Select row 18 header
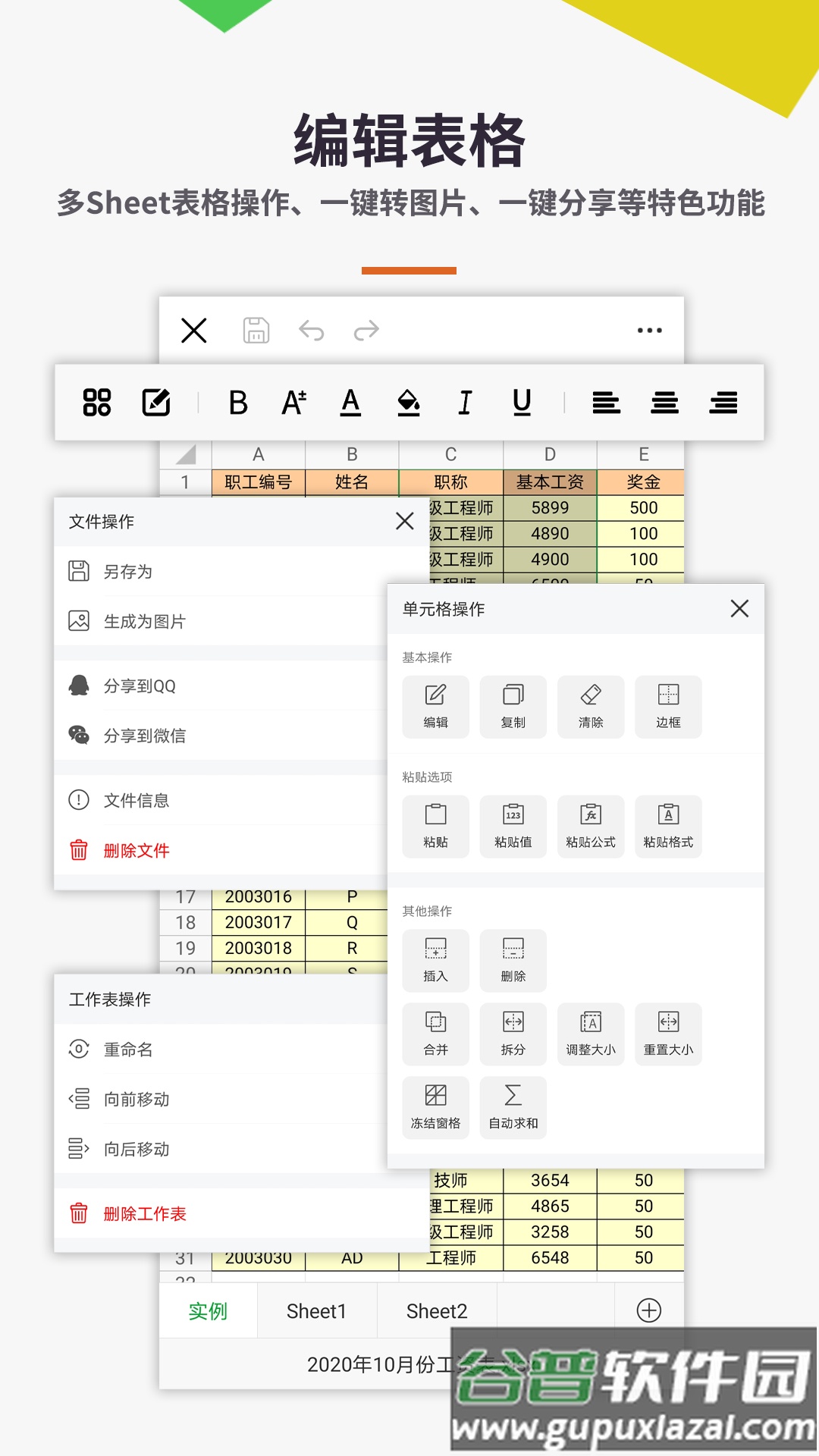Image resolution: width=819 pixels, height=1456 pixels. 186,922
